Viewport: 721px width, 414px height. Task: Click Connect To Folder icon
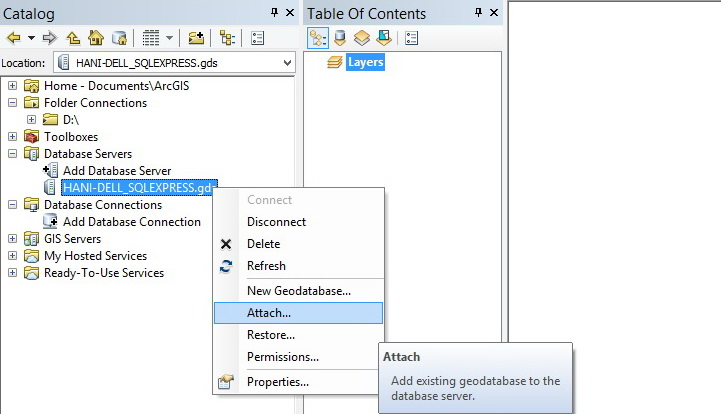coord(196,38)
